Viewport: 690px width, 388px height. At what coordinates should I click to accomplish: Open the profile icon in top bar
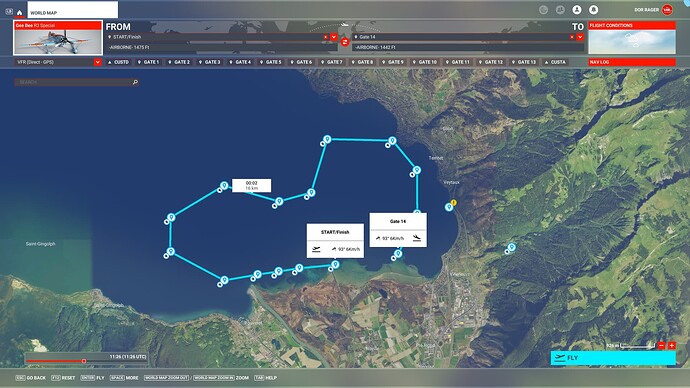[576, 10]
